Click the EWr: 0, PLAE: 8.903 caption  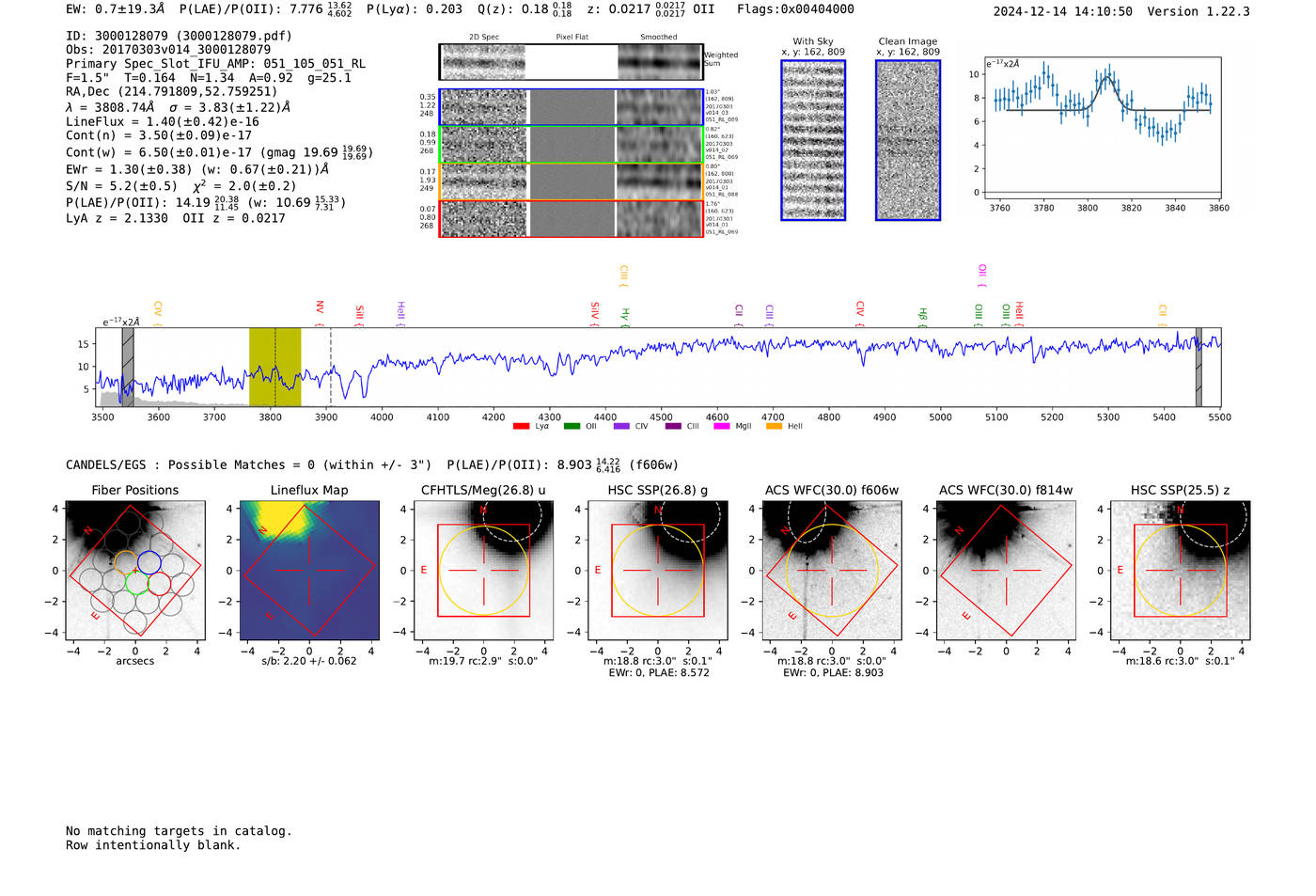(832, 673)
